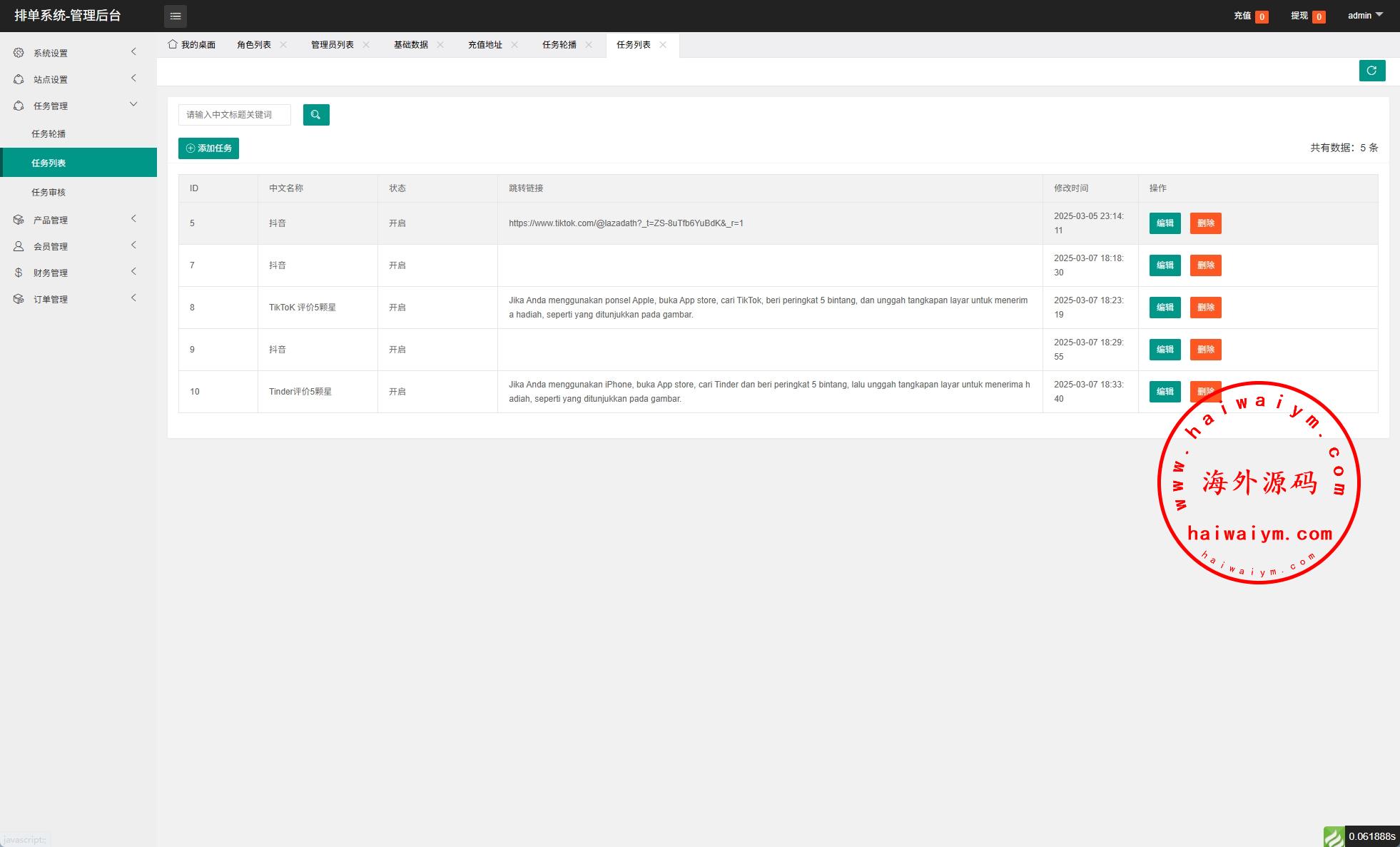Click the 财务管理 dollar icon
This screenshot has width=1400, height=847.
pyautogui.click(x=19, y=273)
